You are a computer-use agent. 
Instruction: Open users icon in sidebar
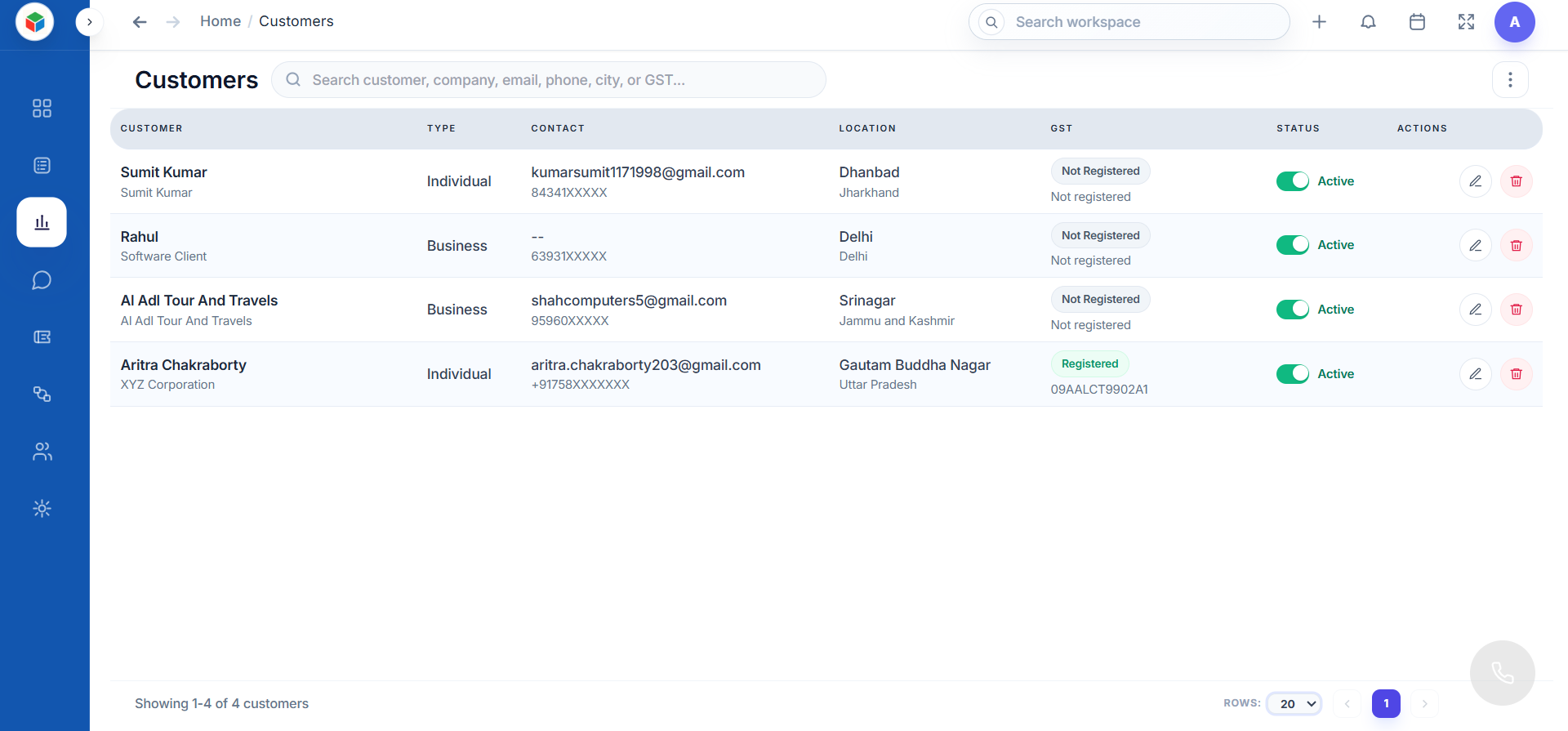click(x=42, y=452)
